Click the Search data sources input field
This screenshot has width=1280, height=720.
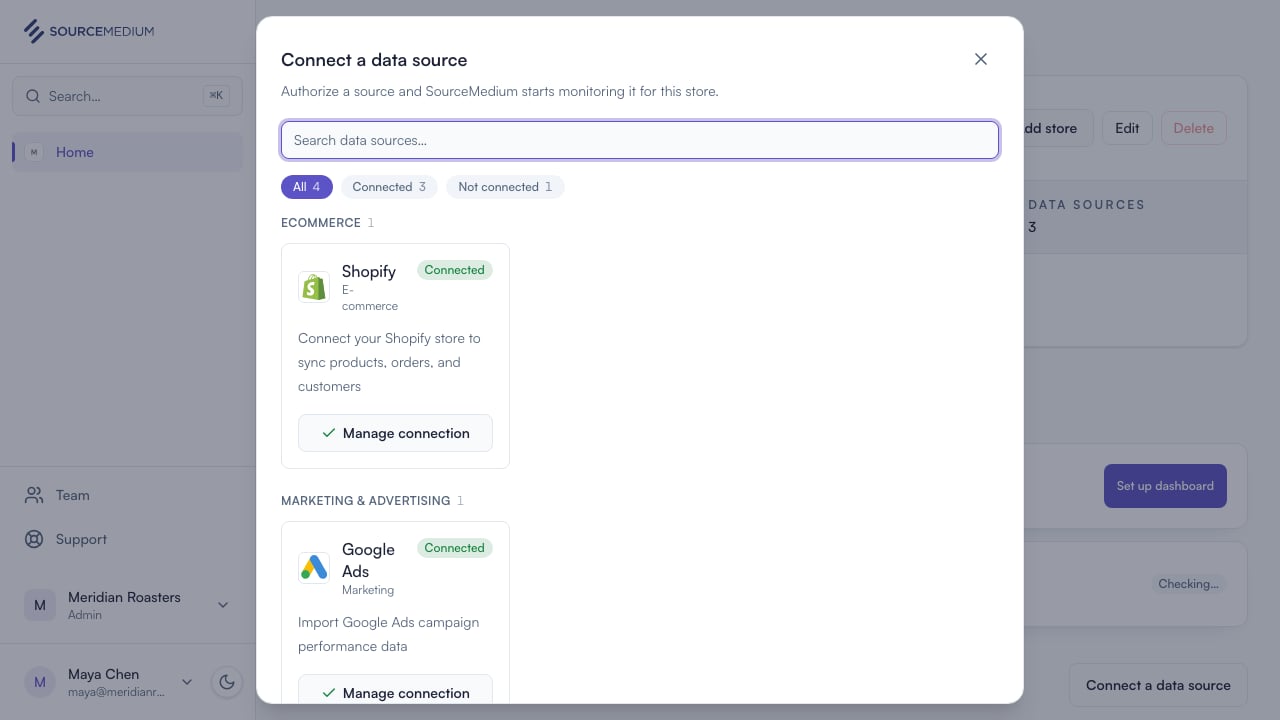pyautogui.click(x=640, y=140)
